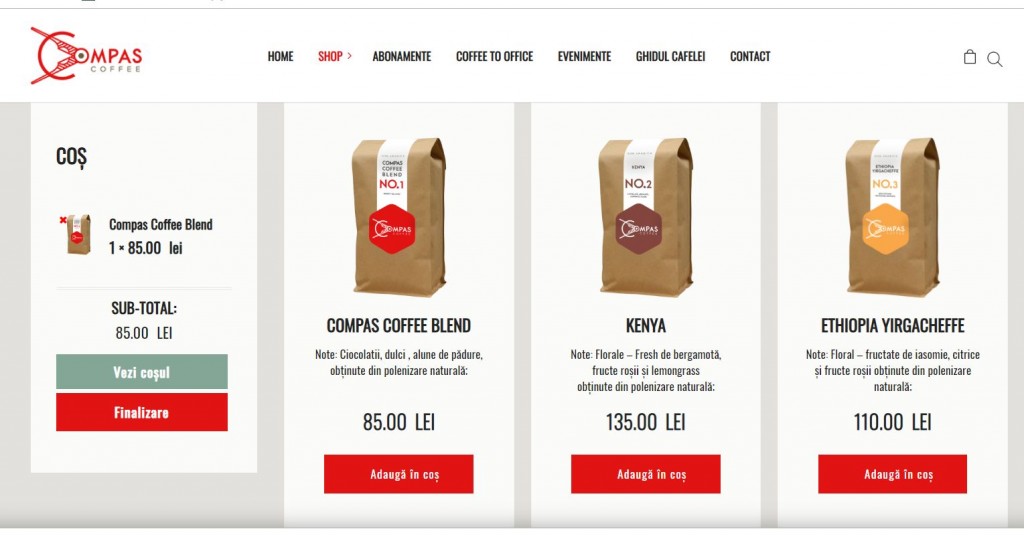Open the Kenya No.2 bag image

click(x=645, y=217)
